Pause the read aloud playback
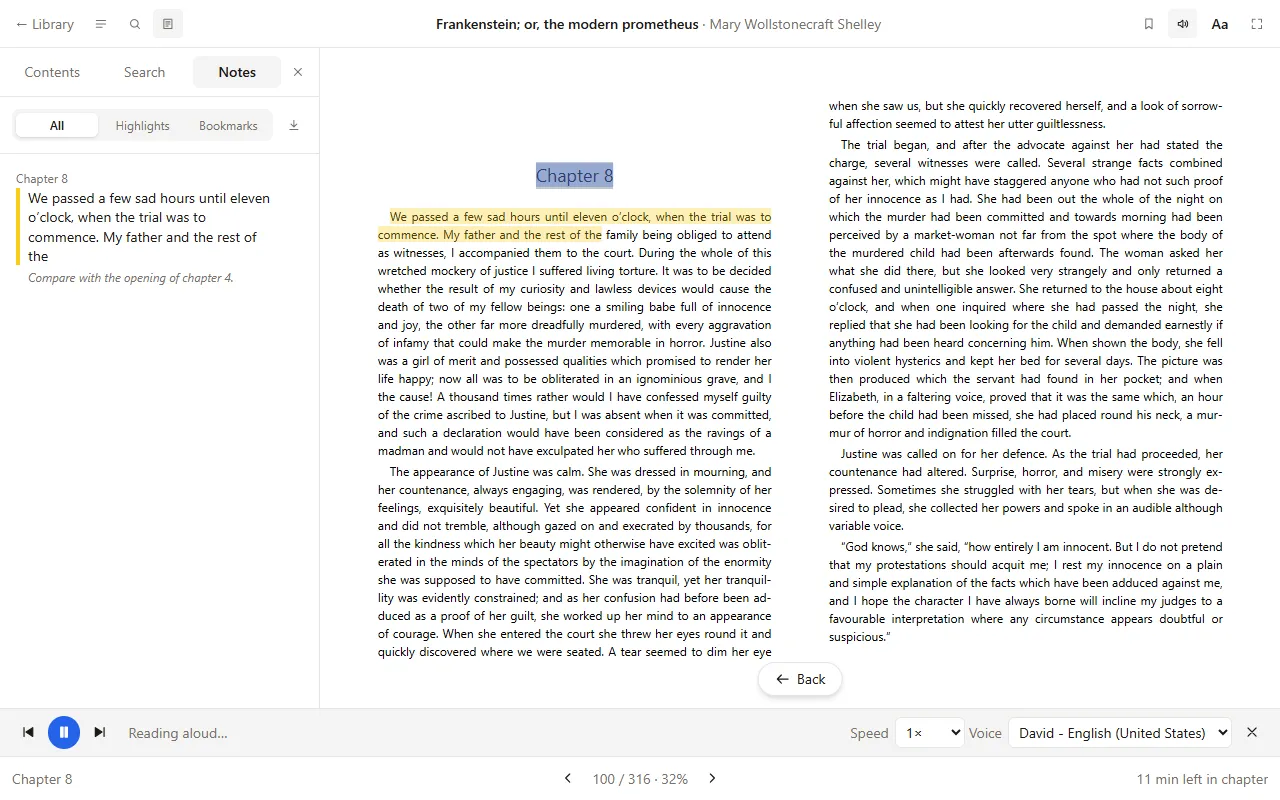The height and width of the screenshot is (800, 1280). coord(64,733)
